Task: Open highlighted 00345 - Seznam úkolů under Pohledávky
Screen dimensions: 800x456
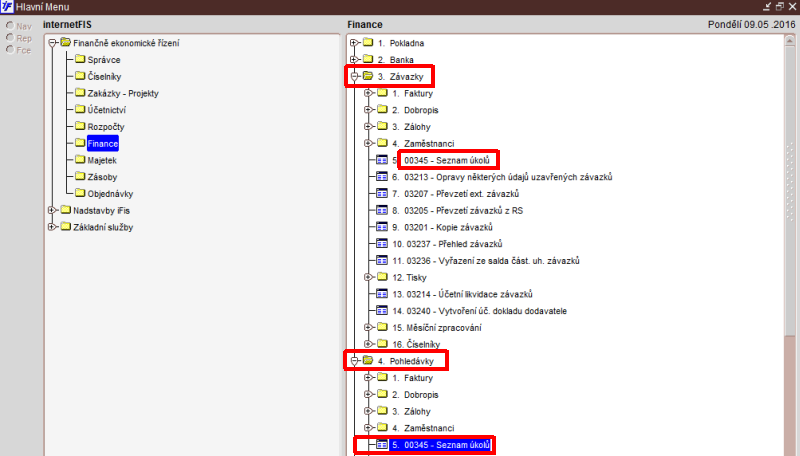Action: (x=441, y=445)
